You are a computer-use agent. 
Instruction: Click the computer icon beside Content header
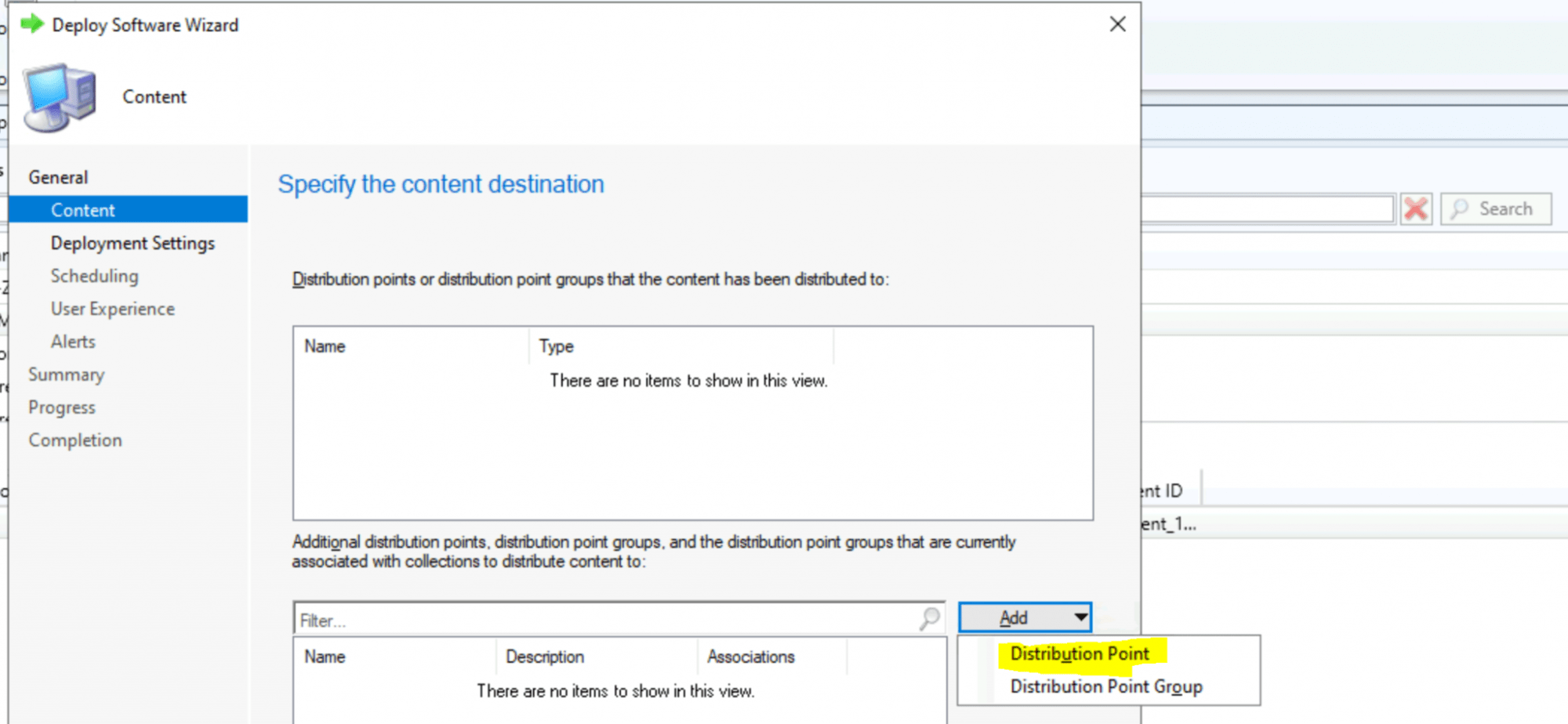56,94
